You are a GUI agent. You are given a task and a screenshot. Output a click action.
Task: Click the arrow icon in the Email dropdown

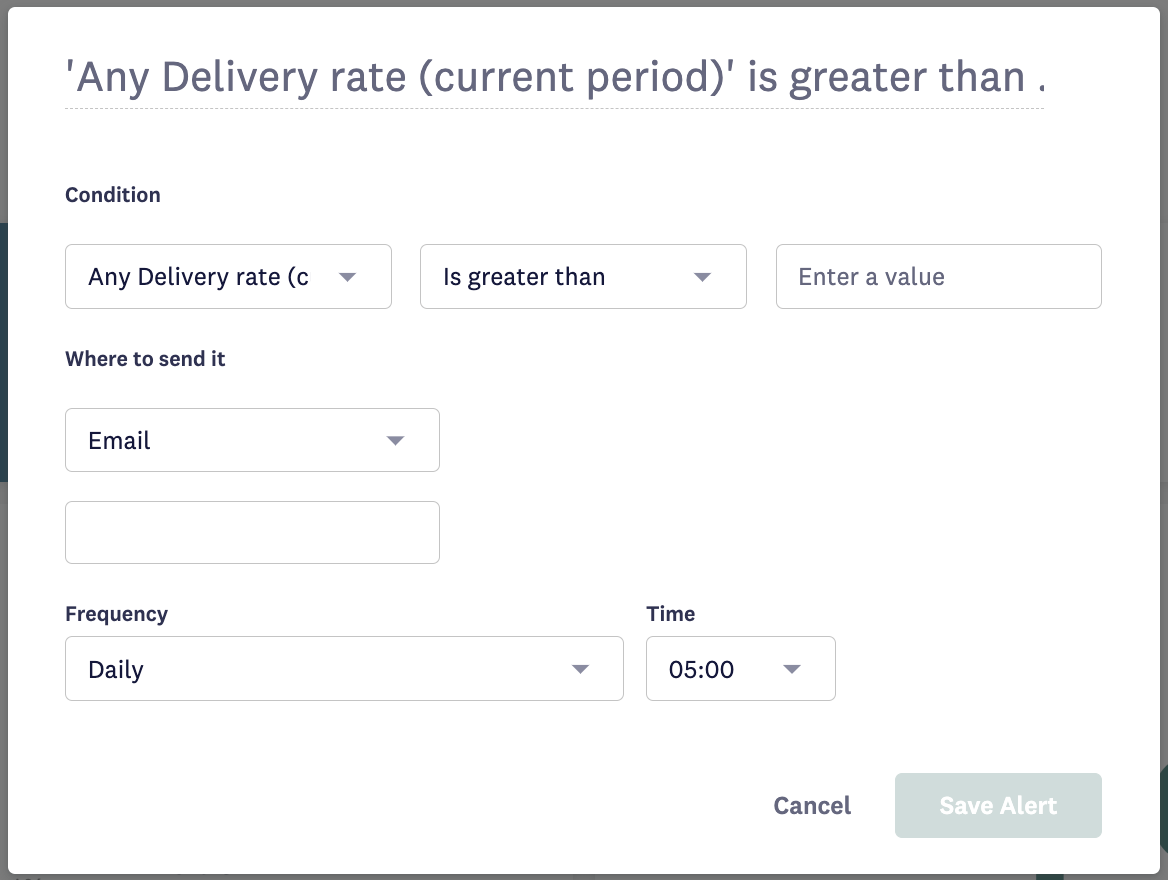[395, 440]
